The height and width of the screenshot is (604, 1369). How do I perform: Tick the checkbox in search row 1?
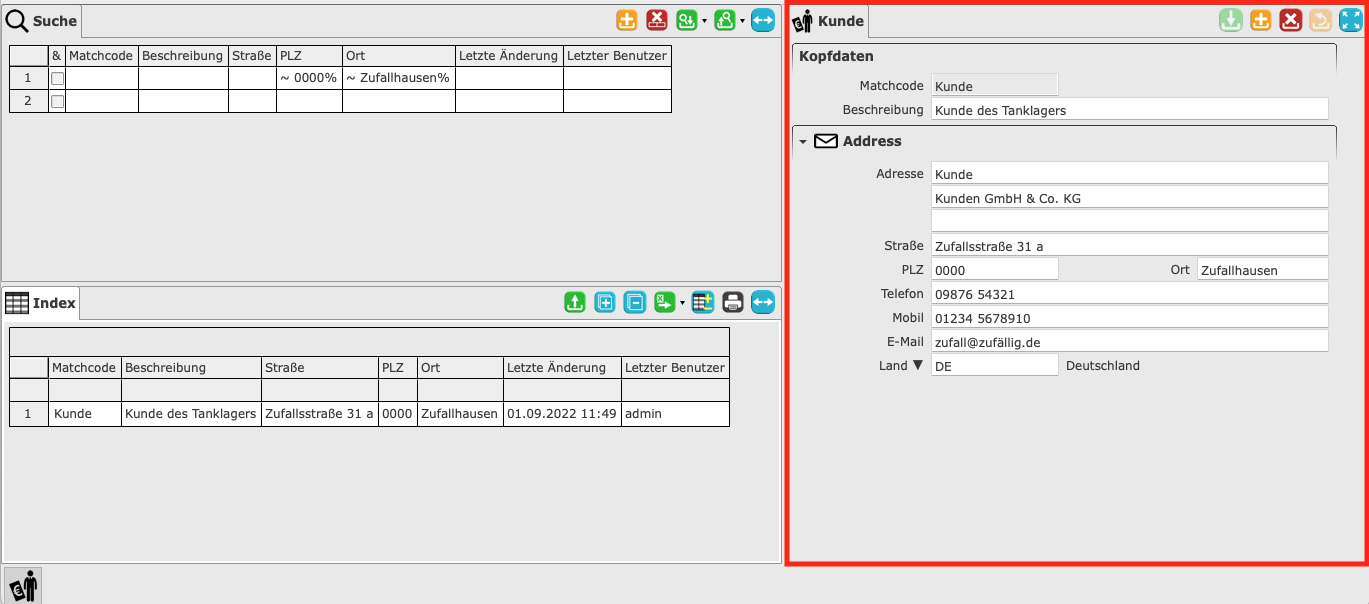click(57, 78)
